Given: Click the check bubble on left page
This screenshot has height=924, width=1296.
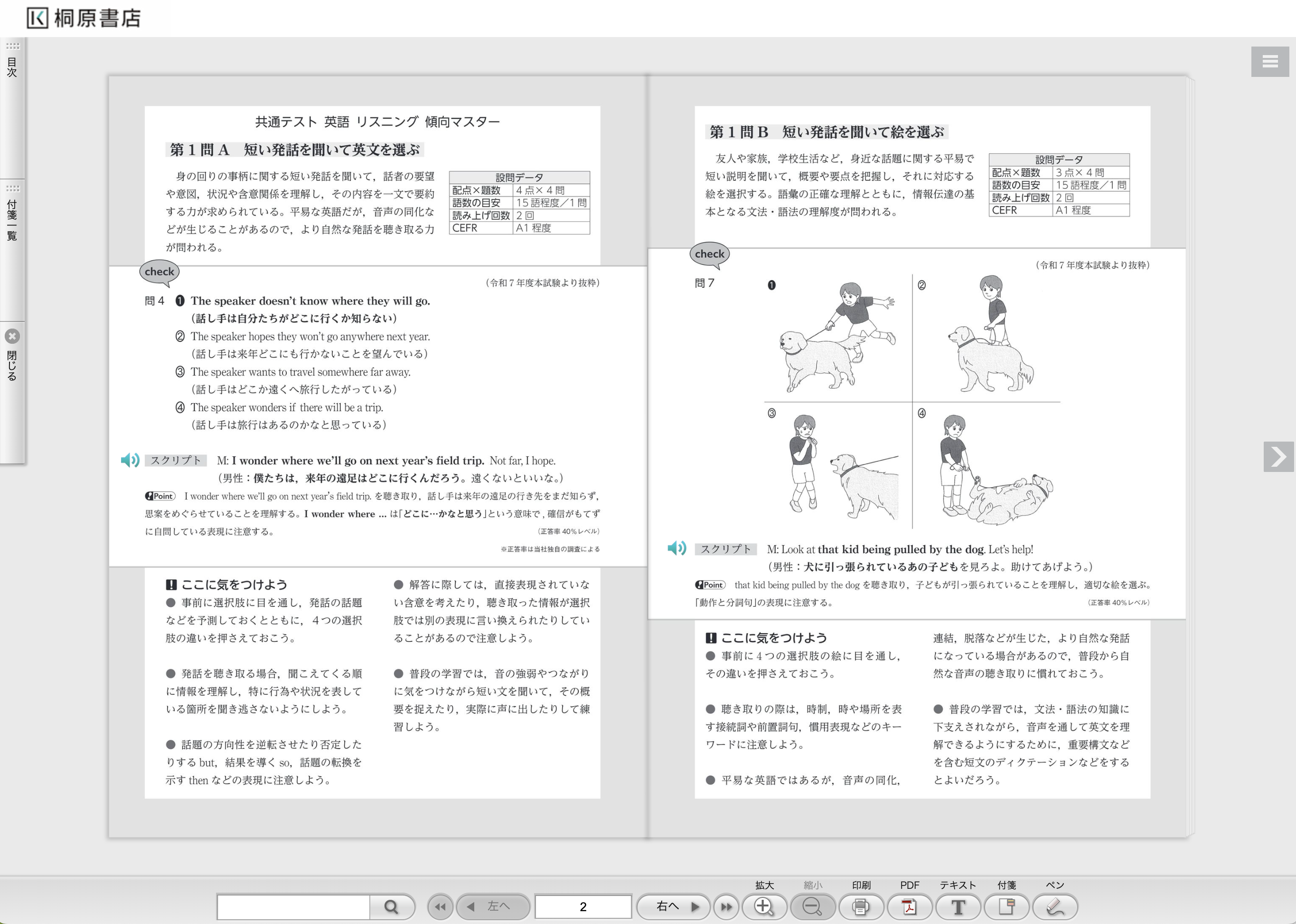Looking at the screenshot, I should click(160, 273).
